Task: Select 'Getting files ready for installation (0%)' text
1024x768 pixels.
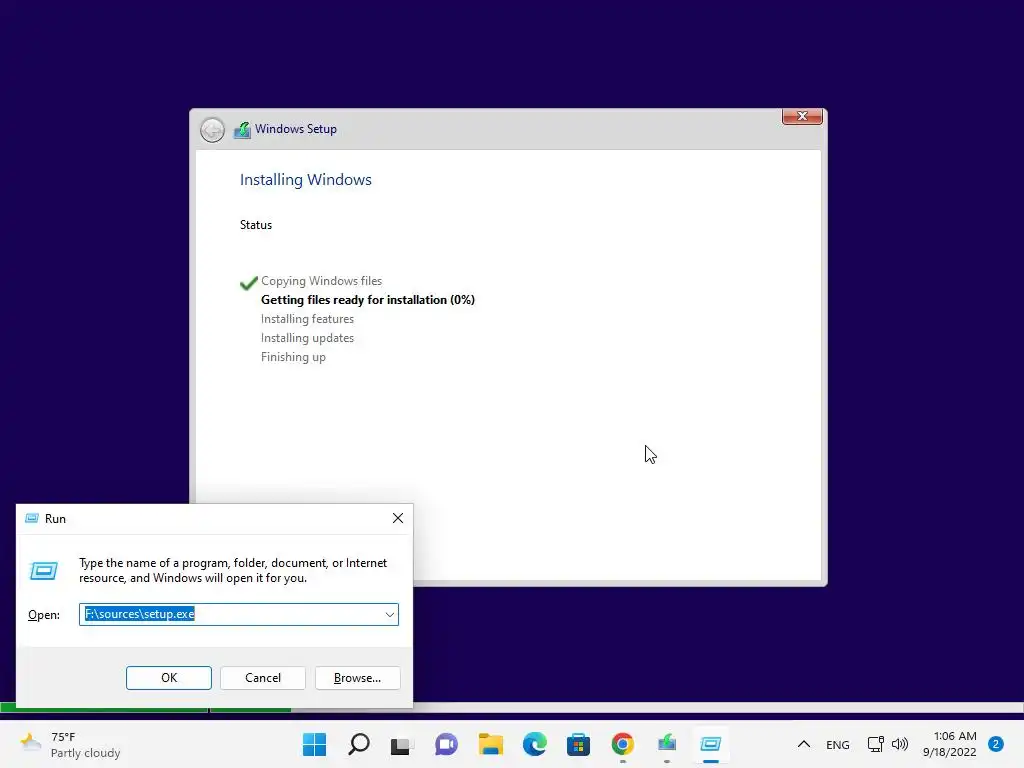Action: click(368, 300)
